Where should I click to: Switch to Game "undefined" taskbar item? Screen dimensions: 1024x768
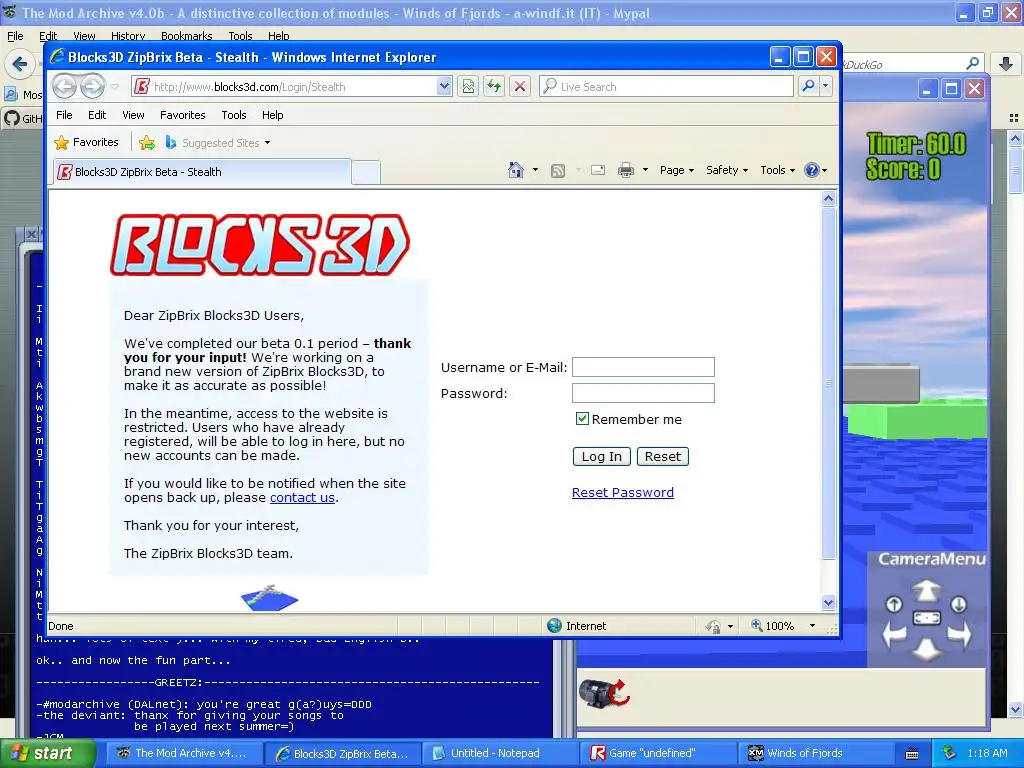658,753
